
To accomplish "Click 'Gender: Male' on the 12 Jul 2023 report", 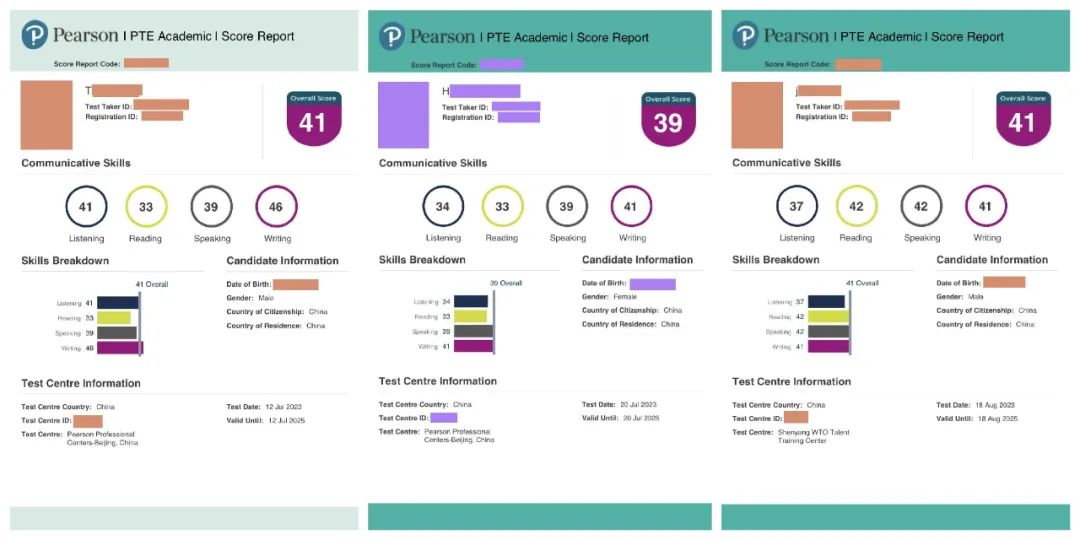I will coord(250,298).
